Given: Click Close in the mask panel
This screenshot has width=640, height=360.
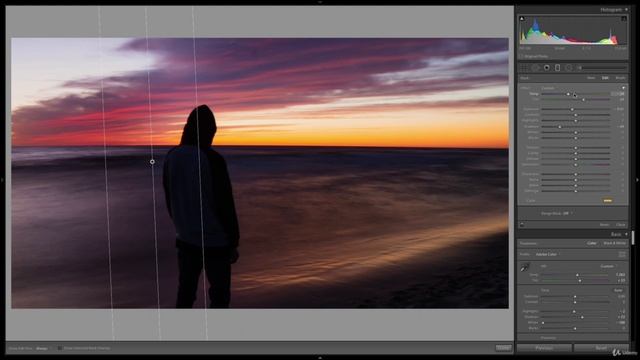Looking at the screenshot, I should click(621, 224).
